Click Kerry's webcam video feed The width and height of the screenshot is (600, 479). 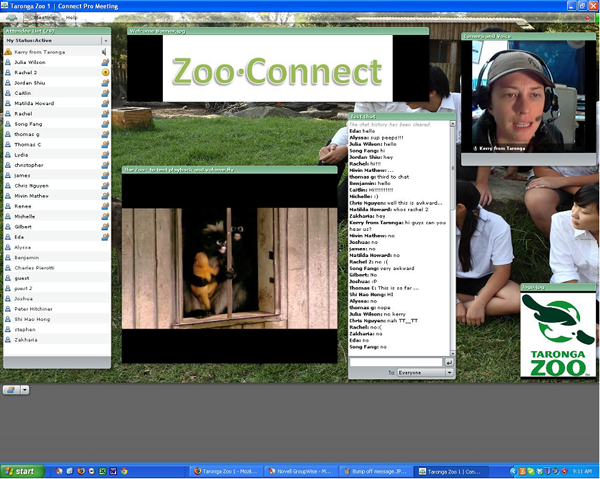coord(528,96)
